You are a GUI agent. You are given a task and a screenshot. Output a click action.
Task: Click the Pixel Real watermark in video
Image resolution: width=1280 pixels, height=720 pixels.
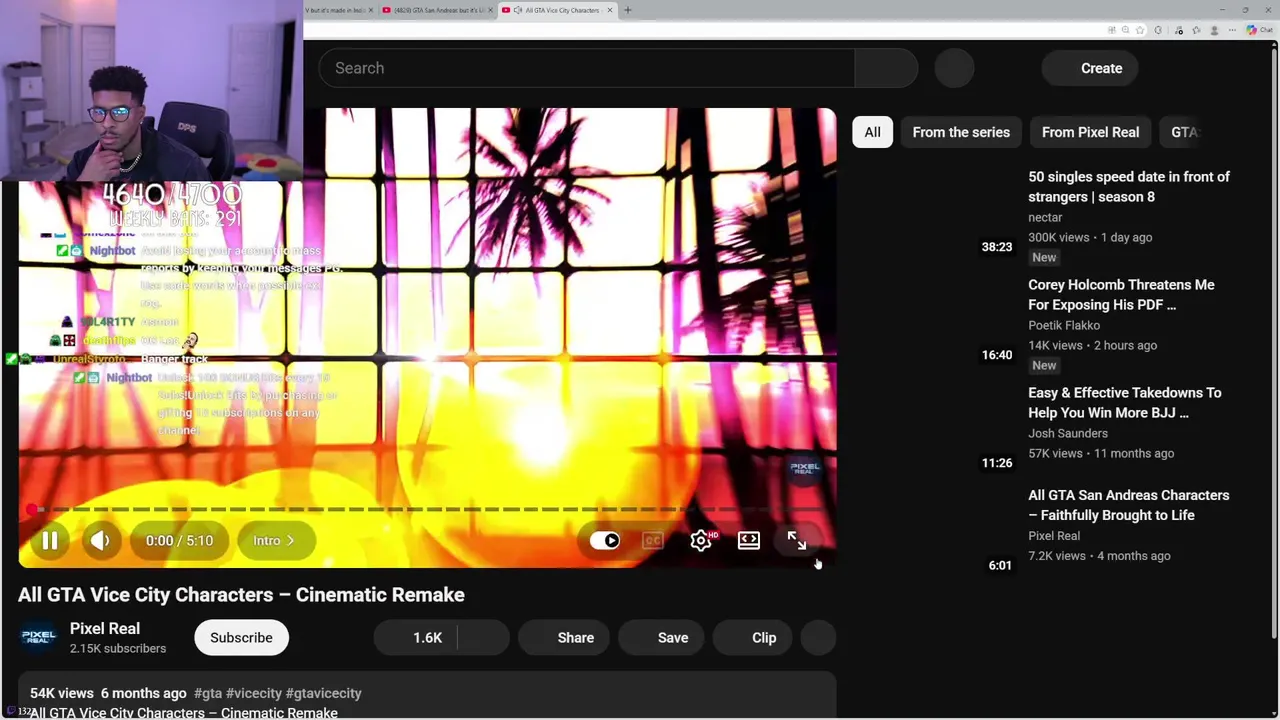805,467
